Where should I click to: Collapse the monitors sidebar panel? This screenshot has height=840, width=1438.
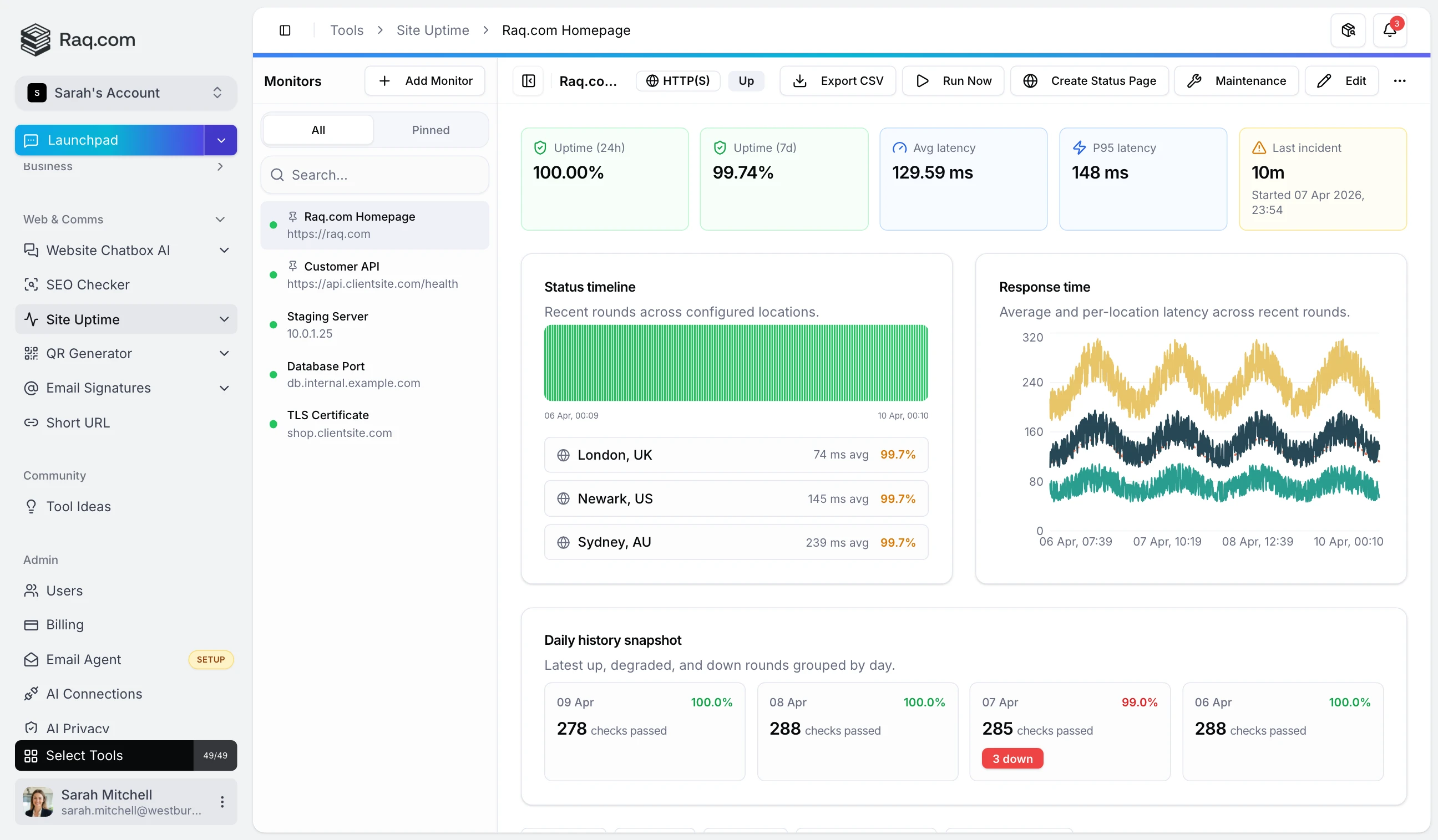528,80
